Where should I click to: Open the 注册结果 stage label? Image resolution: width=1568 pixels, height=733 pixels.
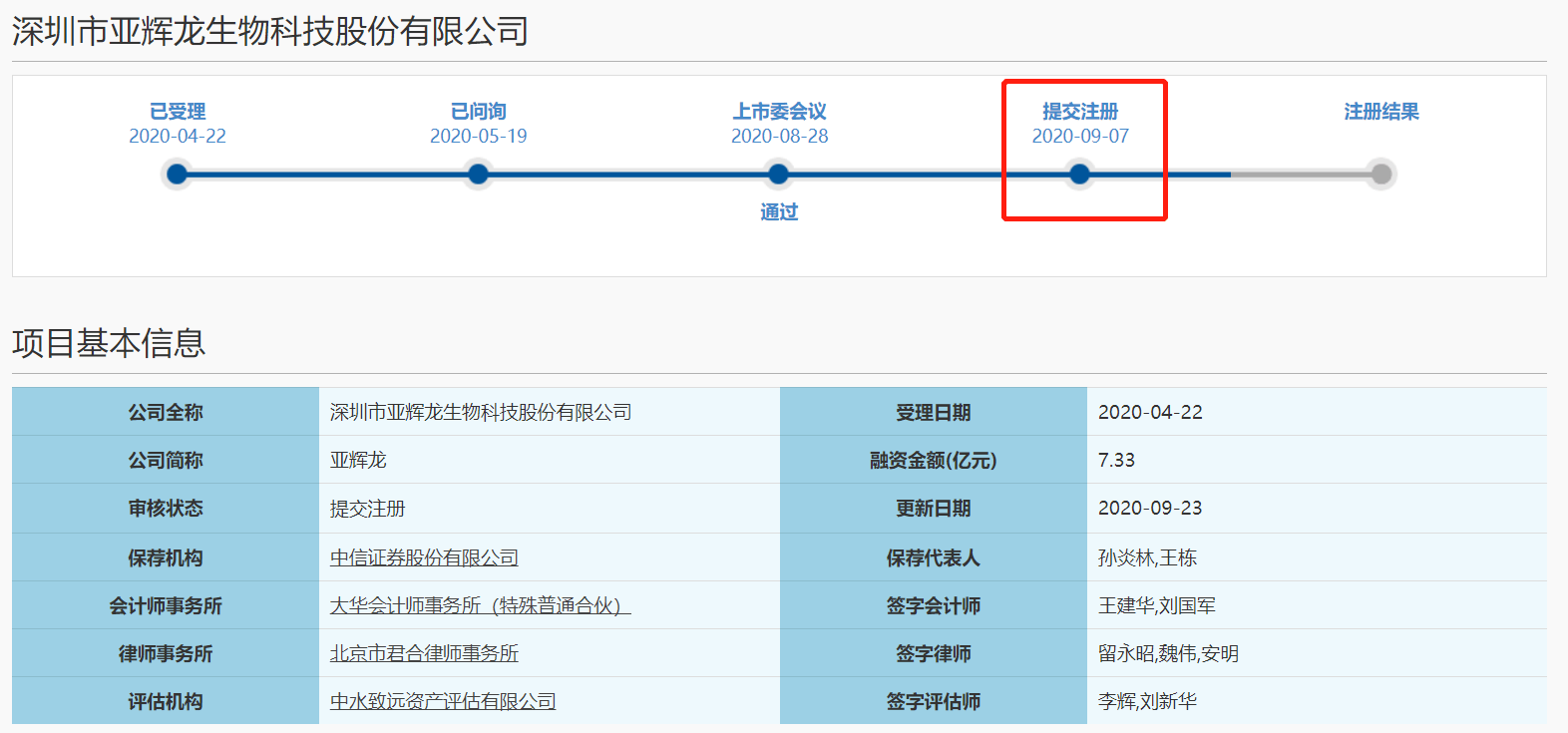tap(1380, 112)
